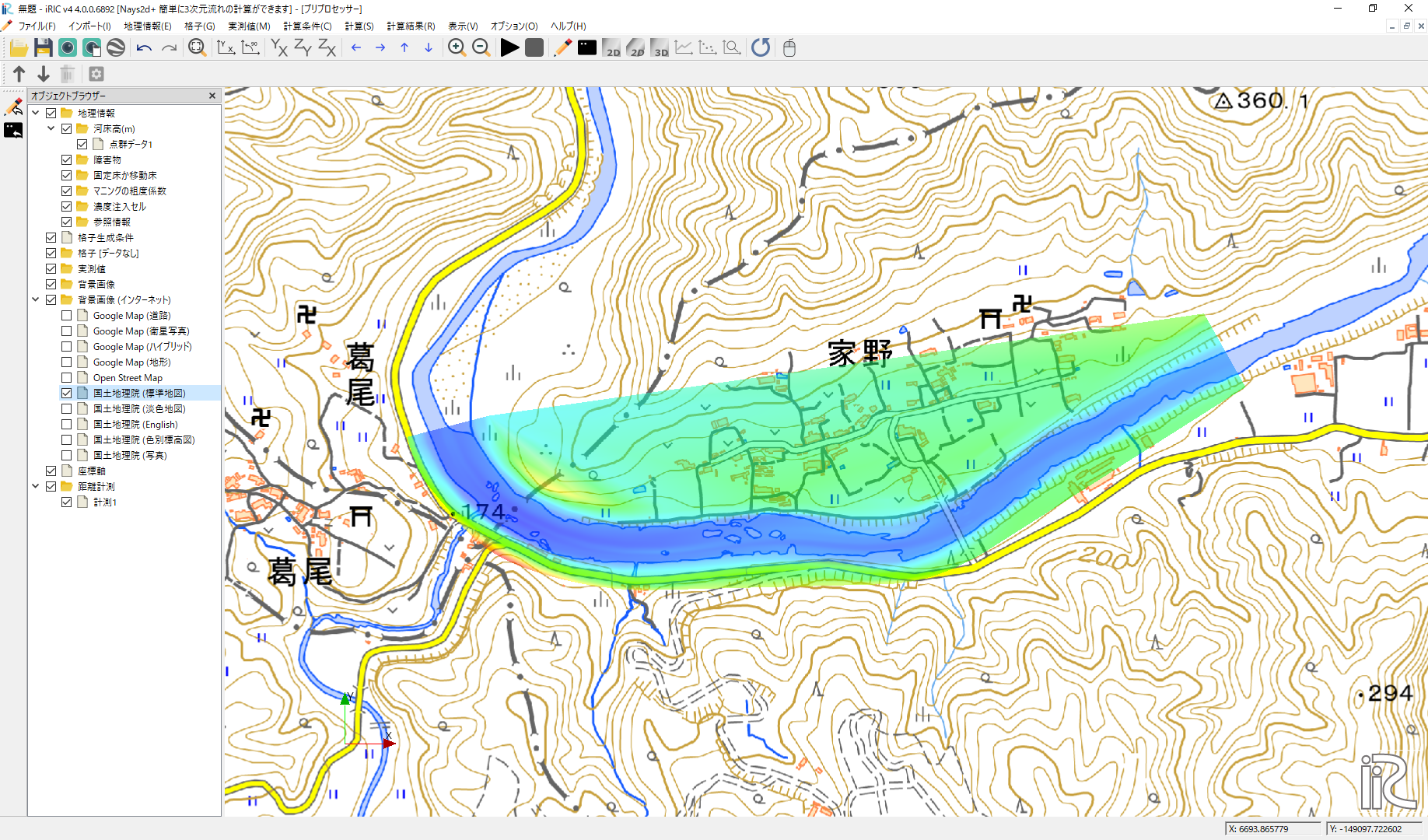The height and width of the screenshot is (840, 1428).
Task: Close the オブジェクトブラウザー panel
Action: click(x=212, y=96)
